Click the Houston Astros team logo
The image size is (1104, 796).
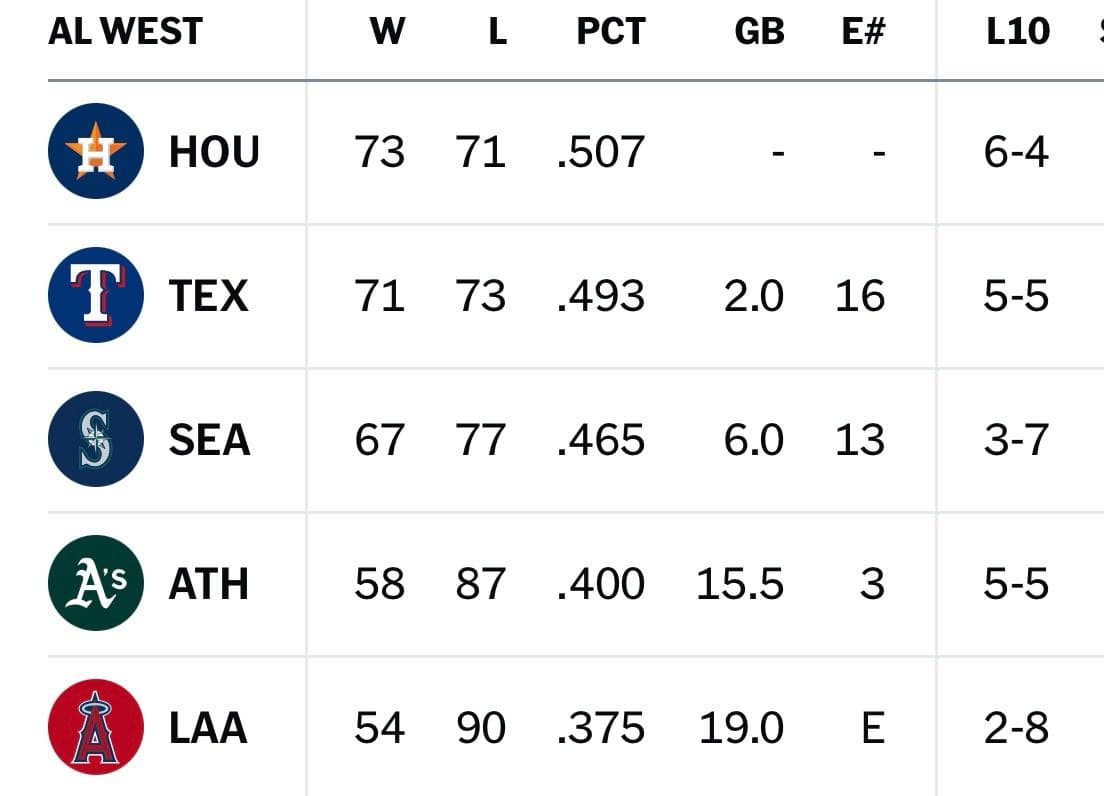pos(96,151)
